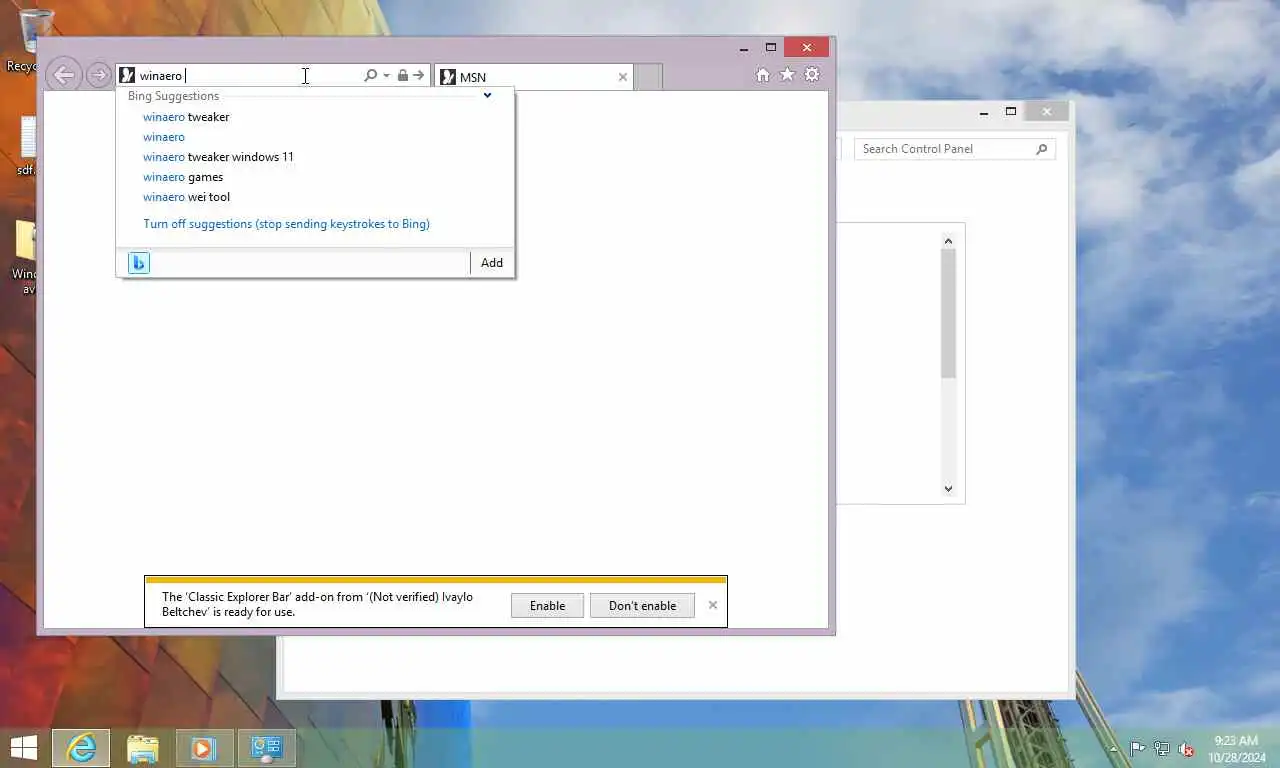Viewport: 1280px width, 768px height.
Task: Collapse the Bing Suggestions chevron
Action: click(x=488, y=96)
